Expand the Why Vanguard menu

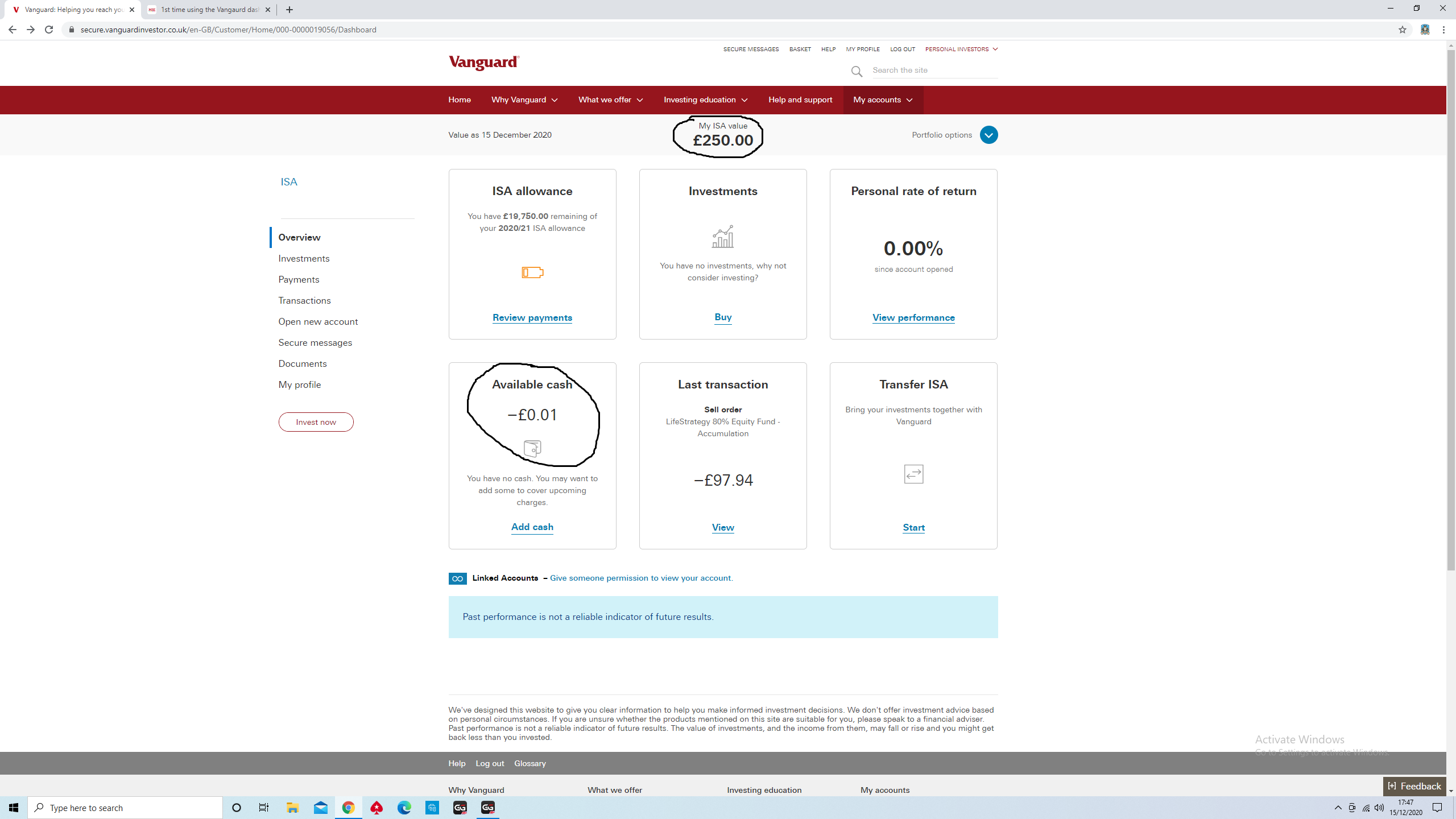pyautogui.click(x=524, y=100)
